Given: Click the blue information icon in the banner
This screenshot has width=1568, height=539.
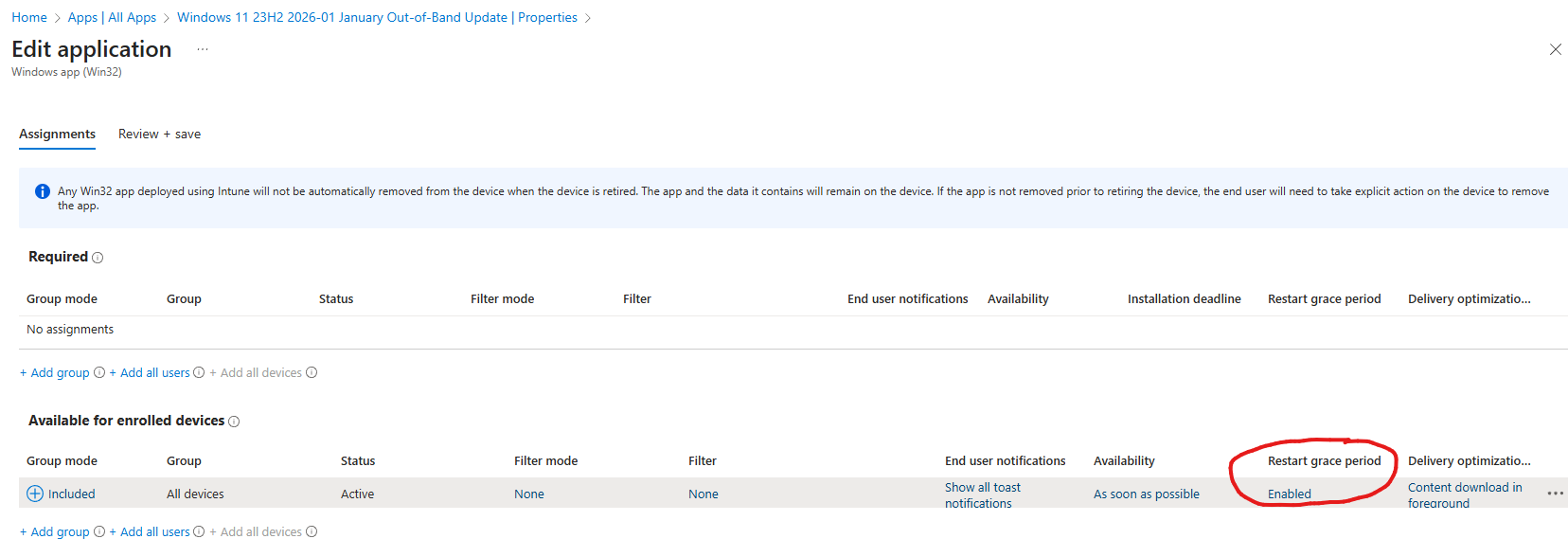Looking at the screenshot, I should pyautogui.click(x=43, y=191).
